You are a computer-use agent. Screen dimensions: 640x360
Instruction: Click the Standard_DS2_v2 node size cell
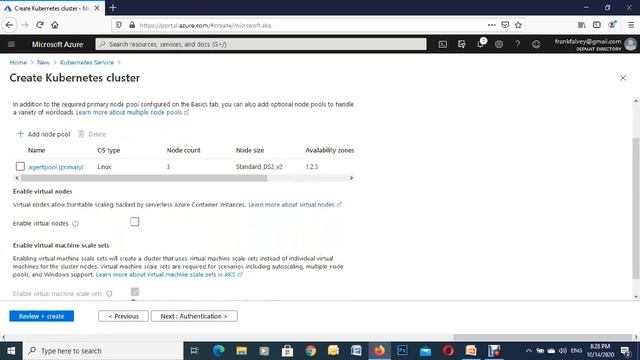coord(259,167)
